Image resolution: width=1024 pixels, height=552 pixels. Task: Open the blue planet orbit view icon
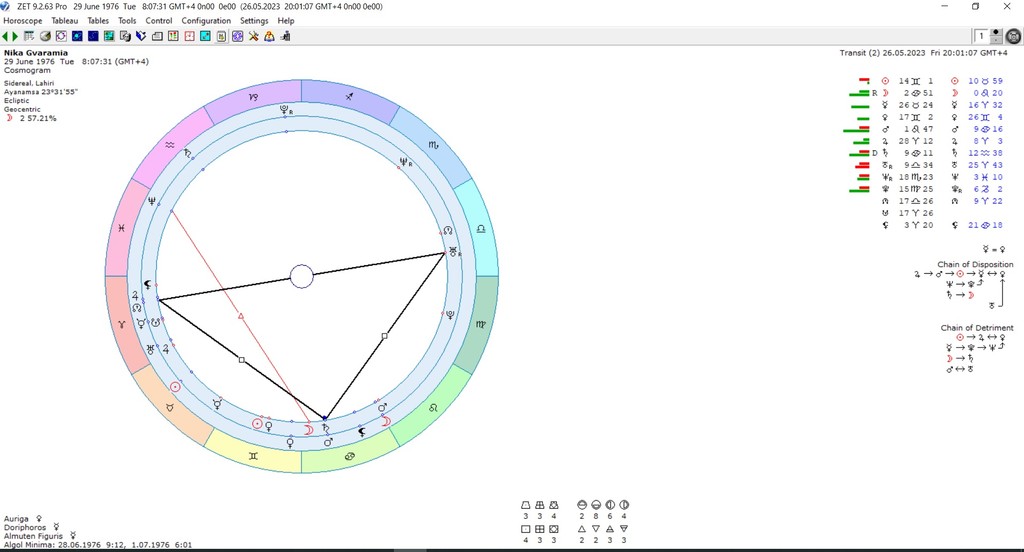tap(77, 37)
